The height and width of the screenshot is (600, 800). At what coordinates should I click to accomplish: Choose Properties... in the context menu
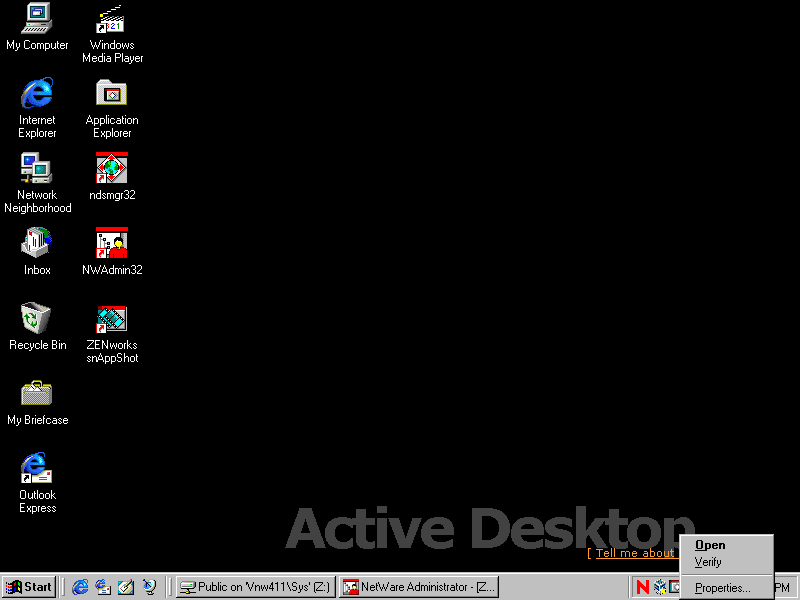pyautogui.click(x=727, y=588)
